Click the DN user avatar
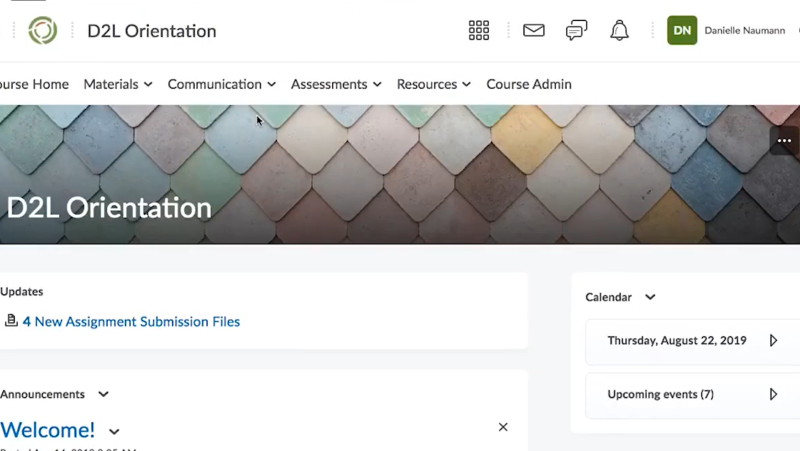This screenshot has width=800, height=451. click(682, 31)
